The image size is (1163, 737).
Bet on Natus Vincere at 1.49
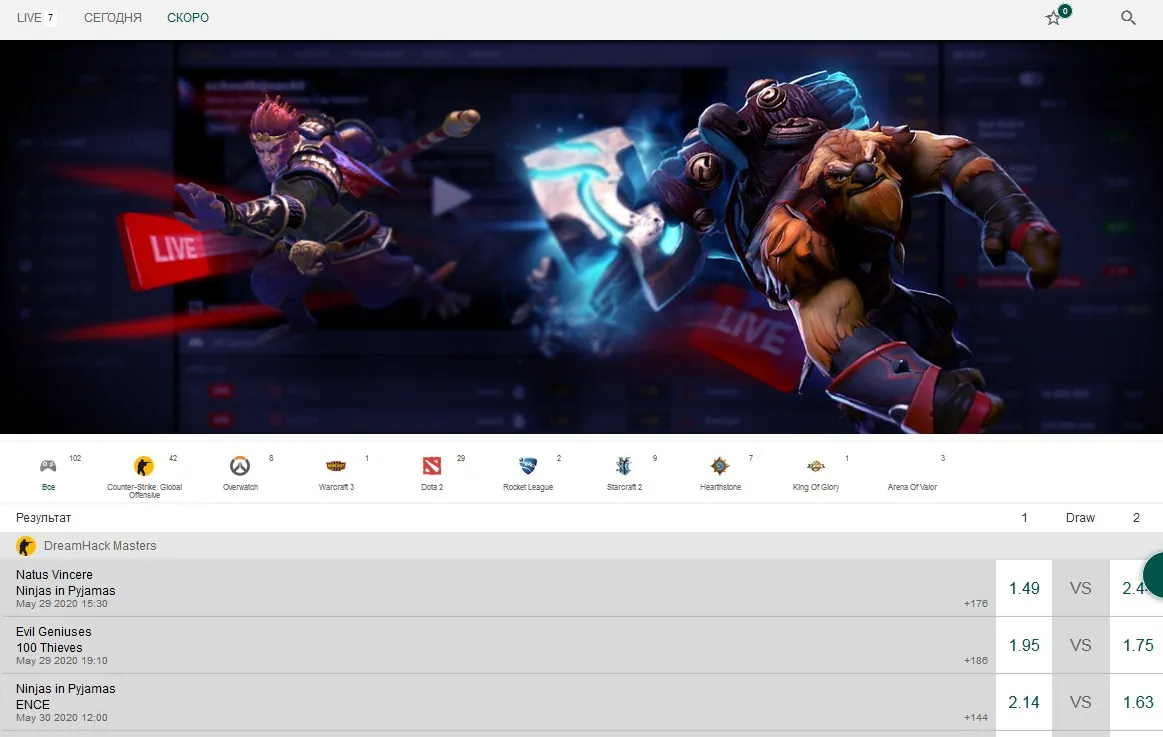tap(1024, 588)
